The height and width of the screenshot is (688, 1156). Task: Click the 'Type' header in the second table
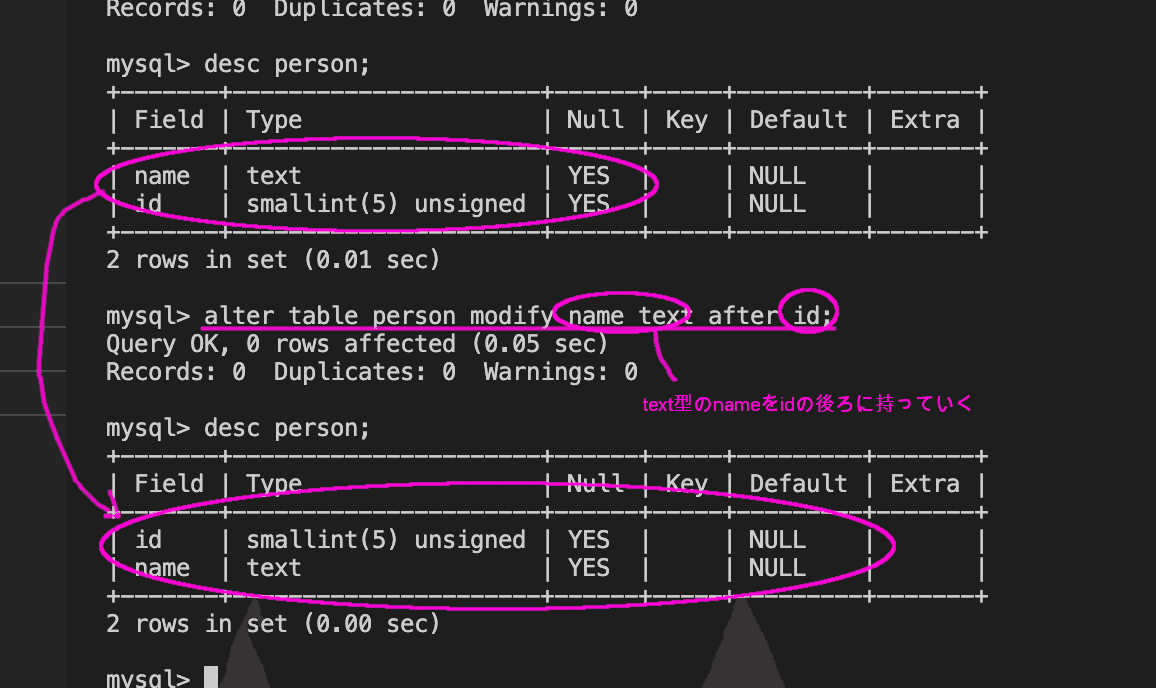coord(274,484)
